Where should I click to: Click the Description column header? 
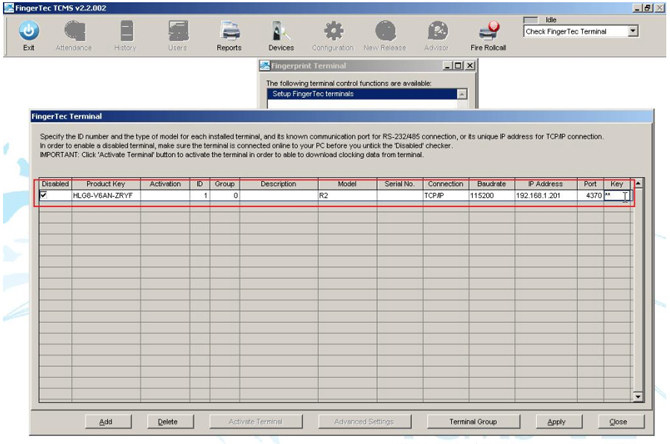pyautogui.click(x=279, y=184)
